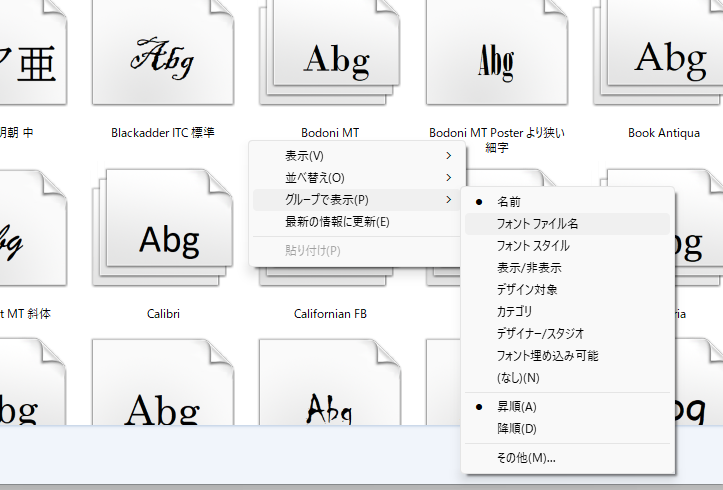Click the Blackadder ITC 標準 label
723x490 pixels.
click(x=163, y=133)
